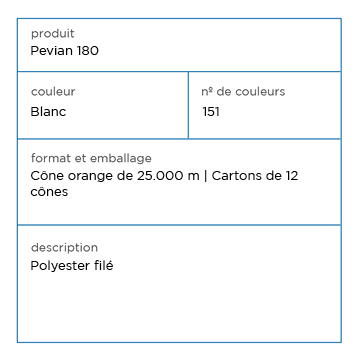Click the 'format et emballage' label
Screen dimensions: 360x360
coord(91,158)
